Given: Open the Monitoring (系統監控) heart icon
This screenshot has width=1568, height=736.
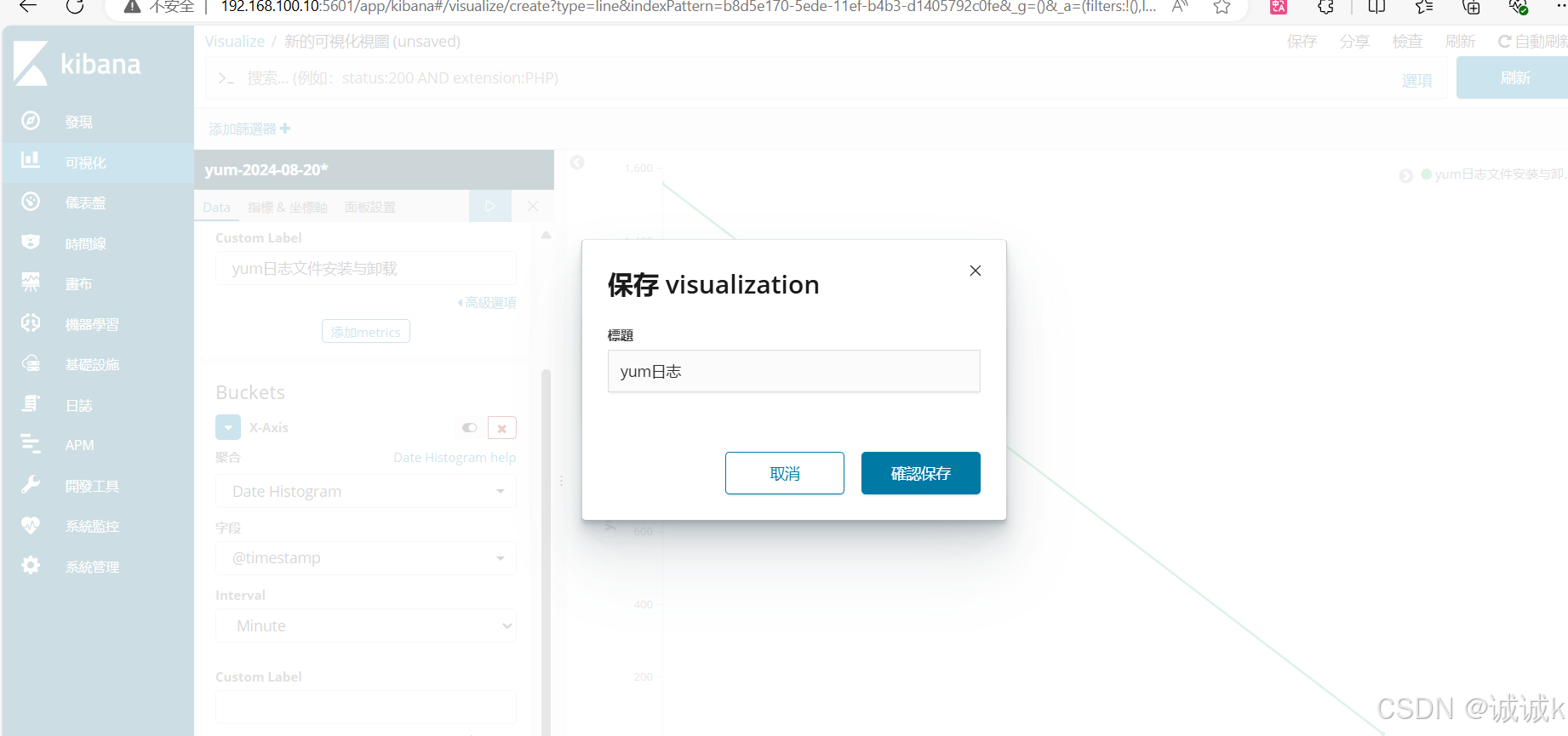Looking at the screenshot, I should [x=31, y=525].
